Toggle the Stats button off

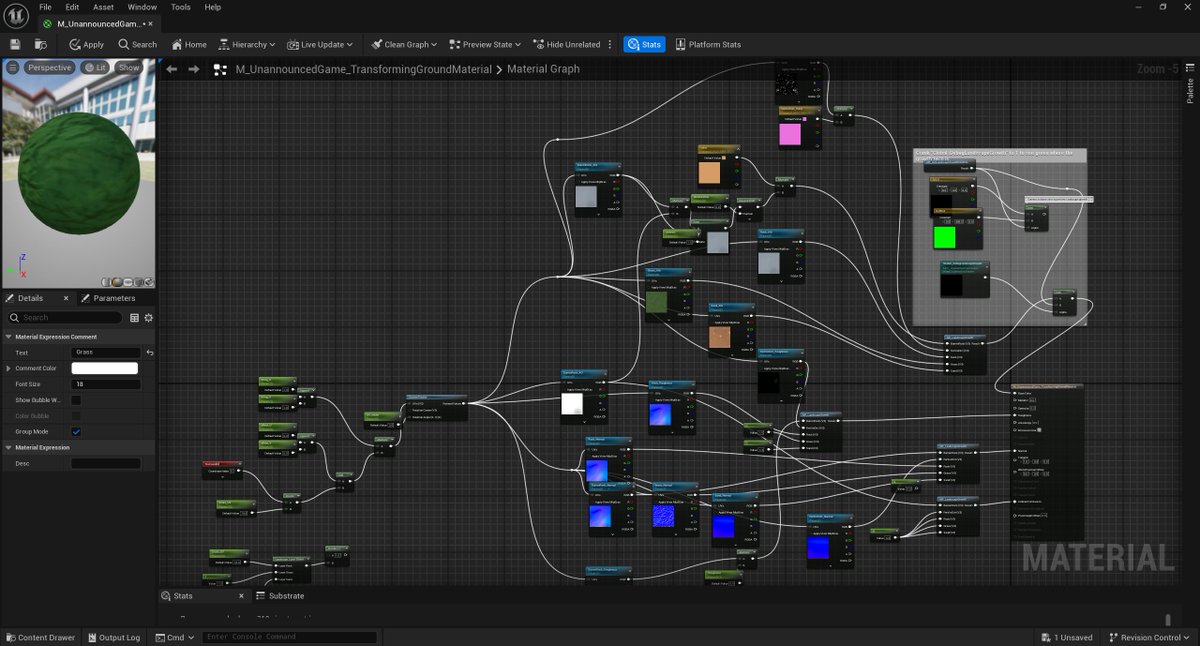pos(644,44)
